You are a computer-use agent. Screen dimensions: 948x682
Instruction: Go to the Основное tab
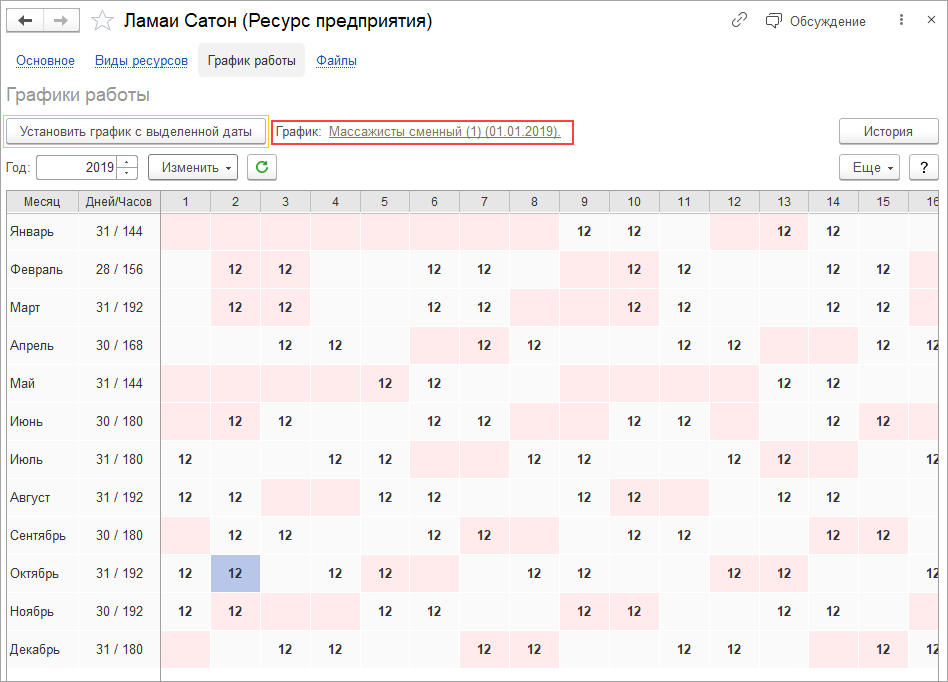tap(45, 61)
